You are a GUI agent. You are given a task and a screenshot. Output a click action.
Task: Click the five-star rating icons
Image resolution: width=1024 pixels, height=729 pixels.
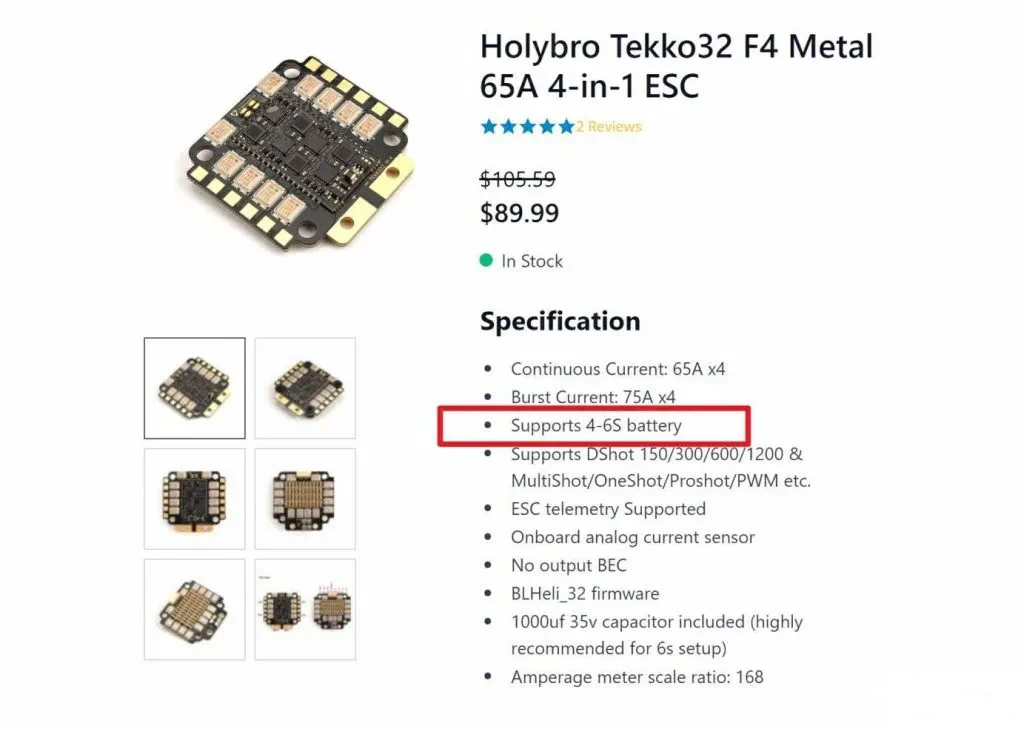pos(528,127)
